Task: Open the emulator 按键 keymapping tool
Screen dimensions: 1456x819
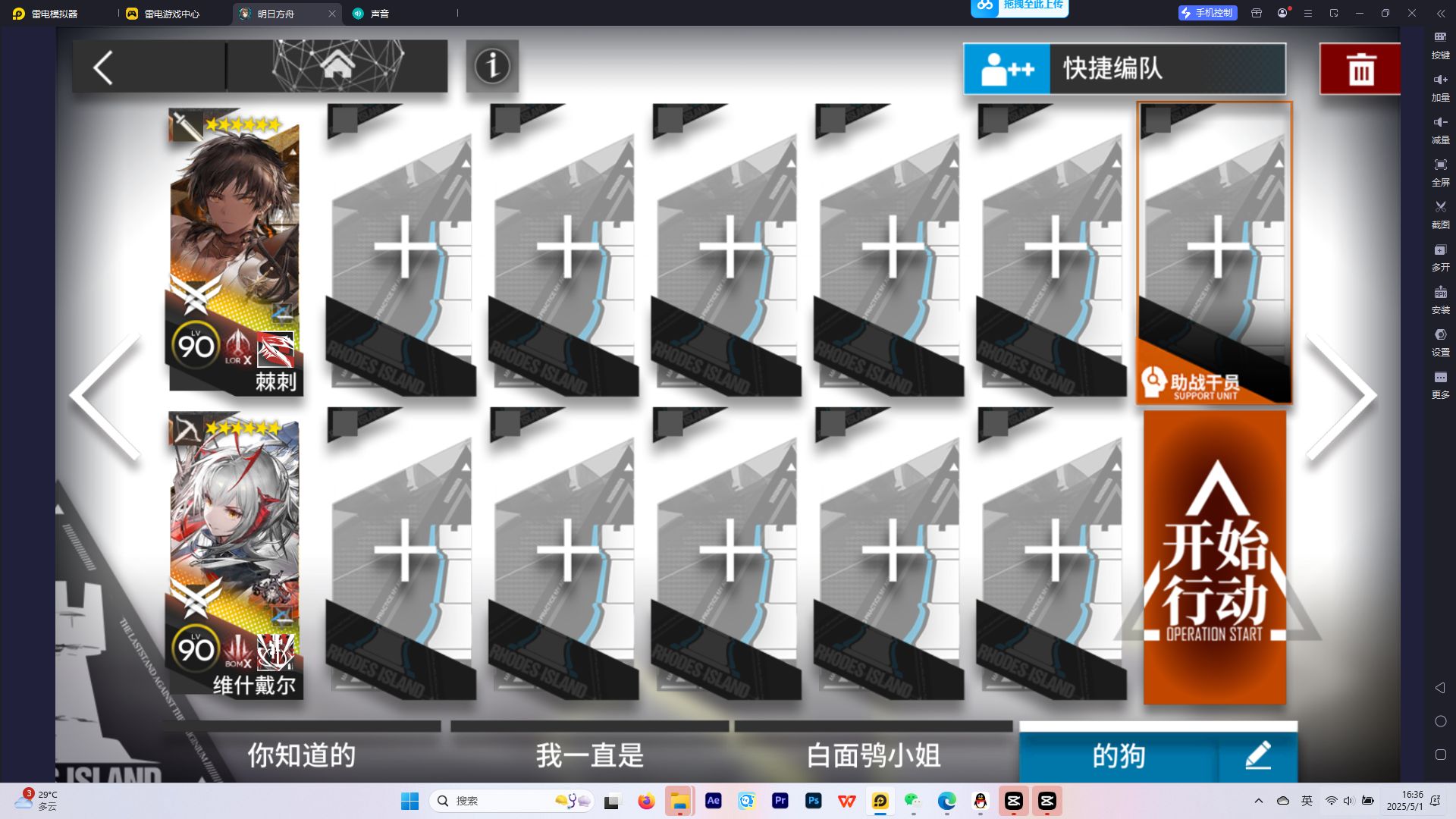Action: (1440, 45)
